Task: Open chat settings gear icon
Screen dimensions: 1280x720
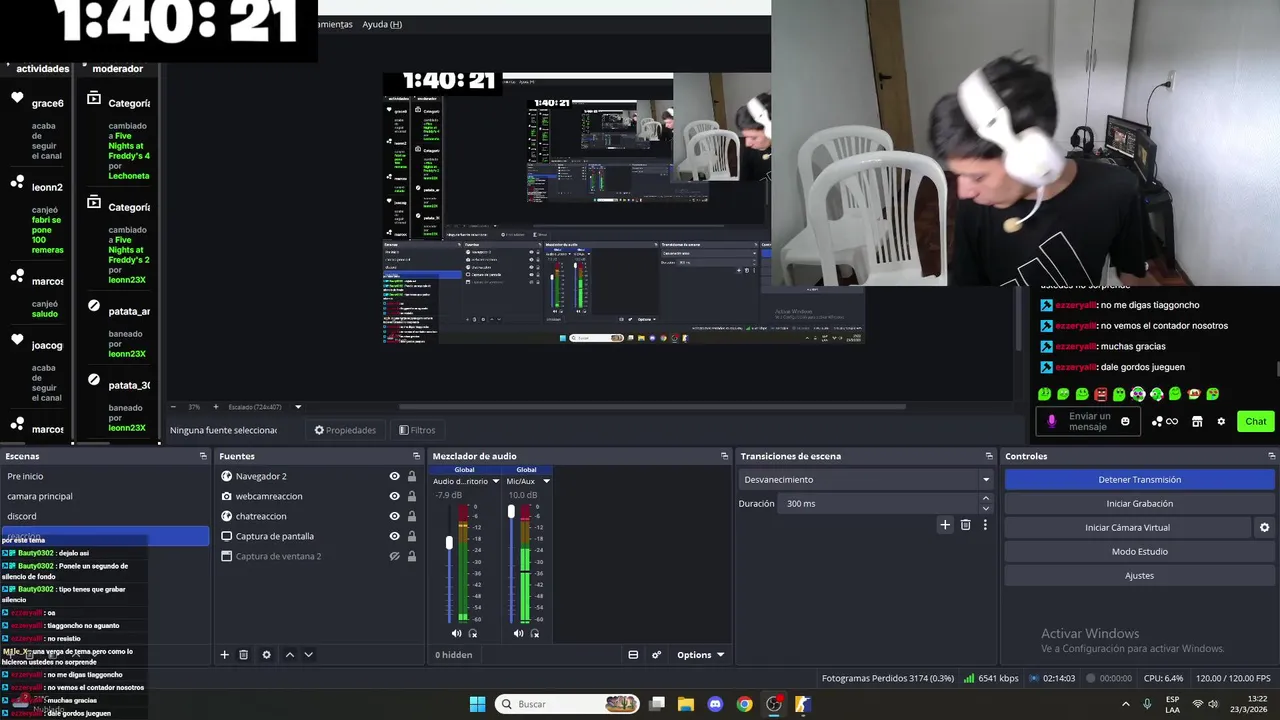Action: (x=1221, y=421)
